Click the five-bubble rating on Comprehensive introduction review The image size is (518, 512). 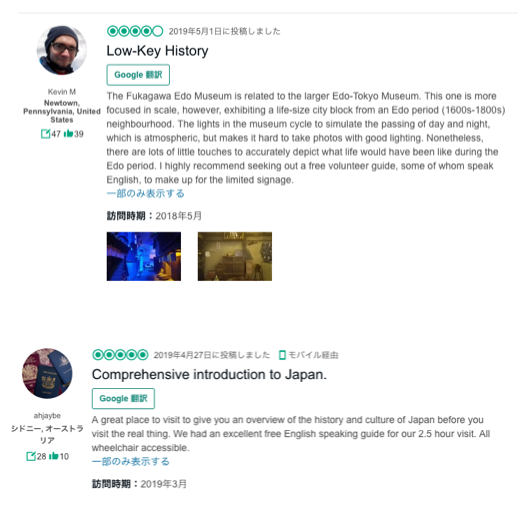tap(120, 355)
